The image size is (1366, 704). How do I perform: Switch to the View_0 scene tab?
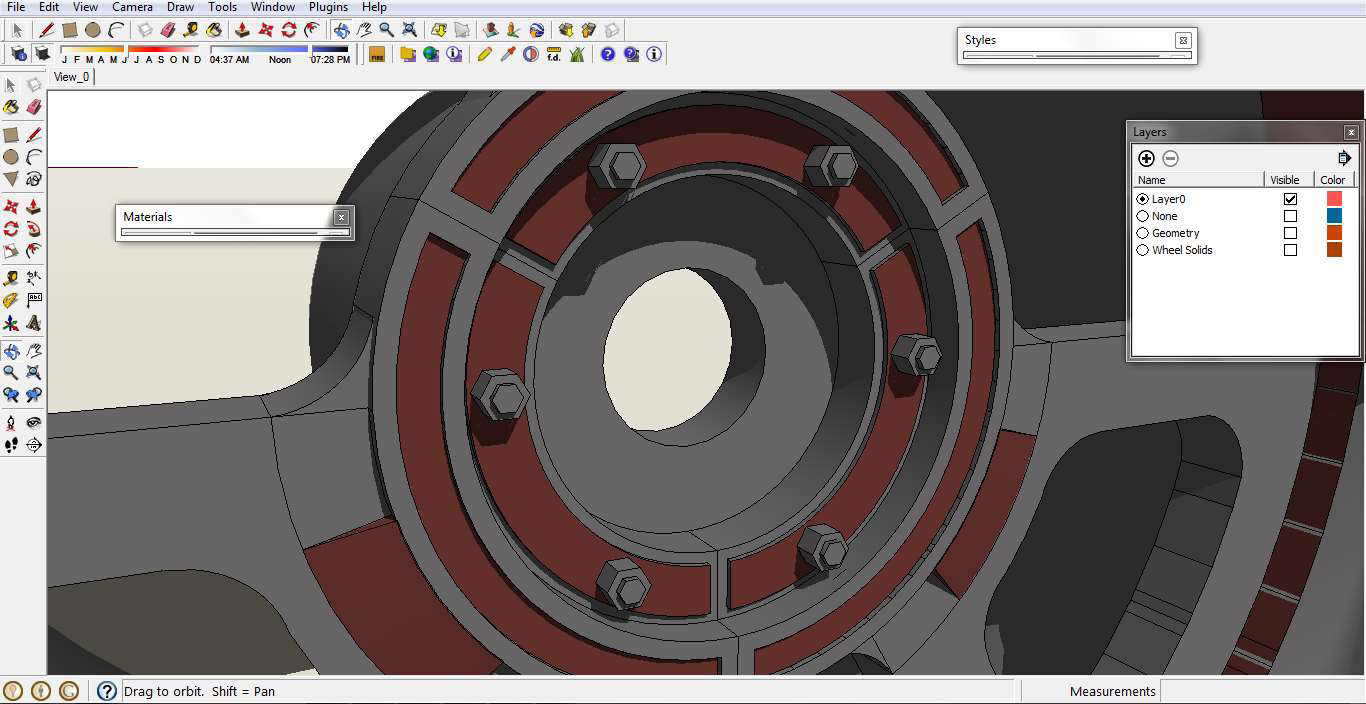(72, 77)
